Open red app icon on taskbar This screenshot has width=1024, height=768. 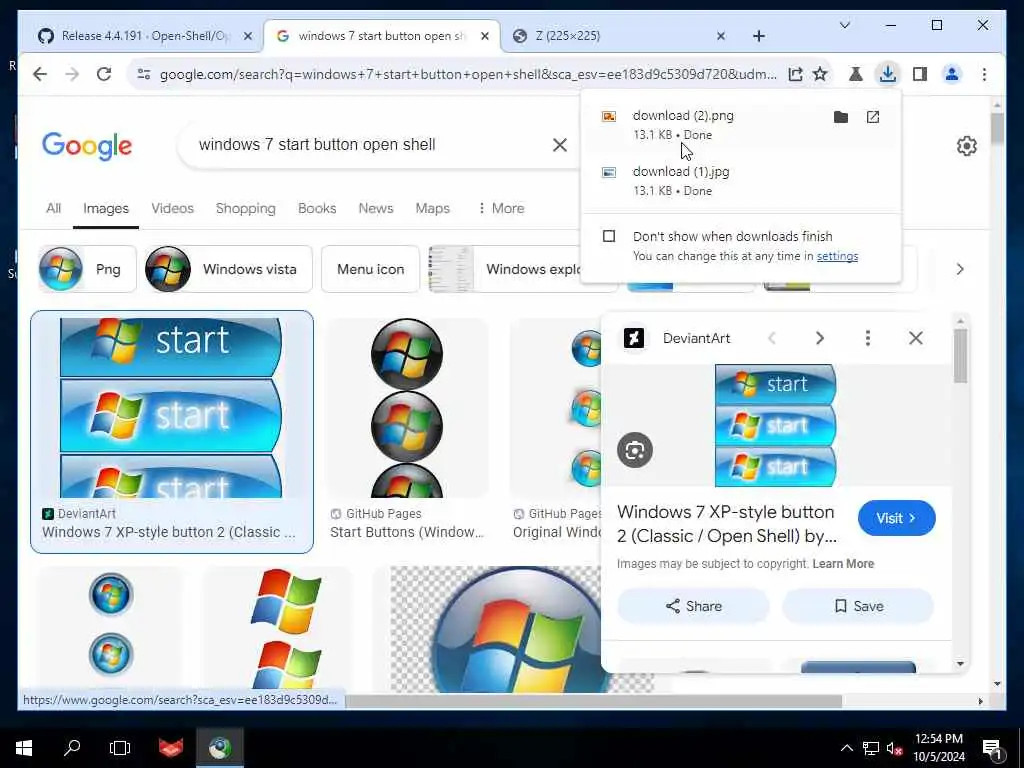[x=171, y=748]
